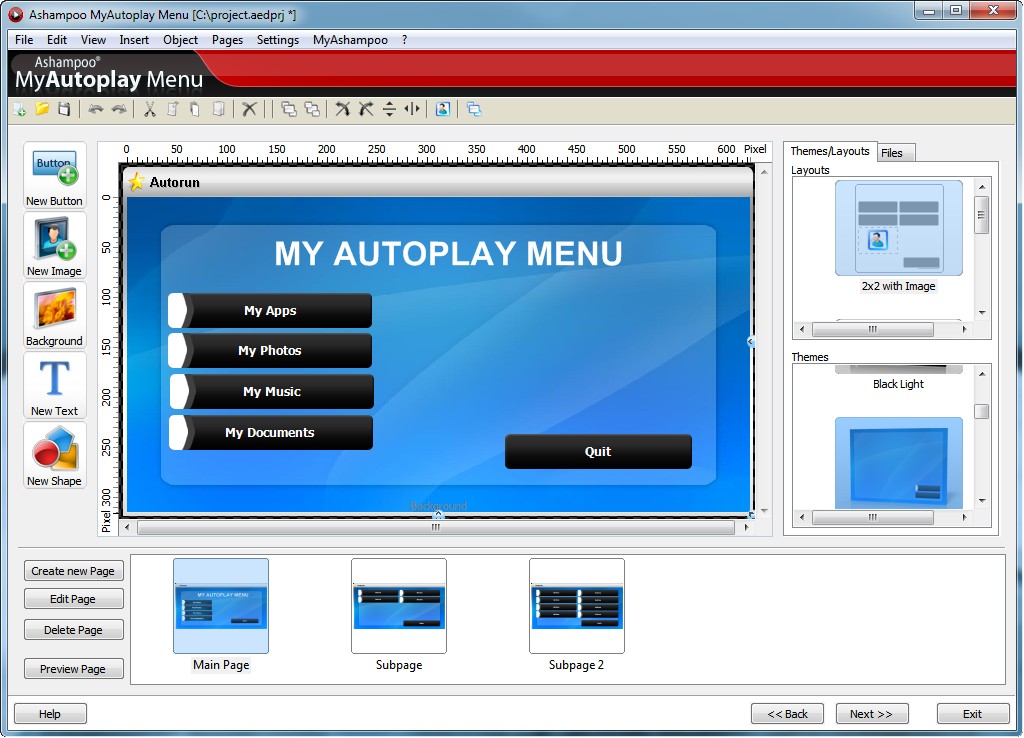Image resolution: width=1024 pixels, height=738 pixels.
Task: Open the Background tool
Action: point(54,315)
